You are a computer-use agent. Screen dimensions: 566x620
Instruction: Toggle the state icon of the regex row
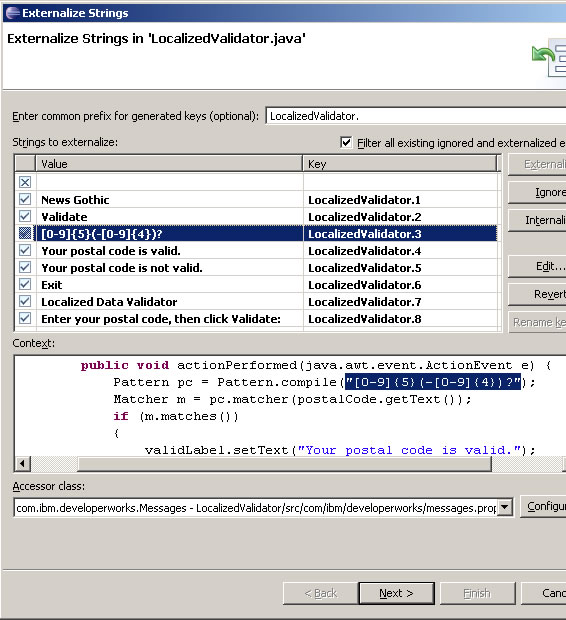[x=25, y=233]
